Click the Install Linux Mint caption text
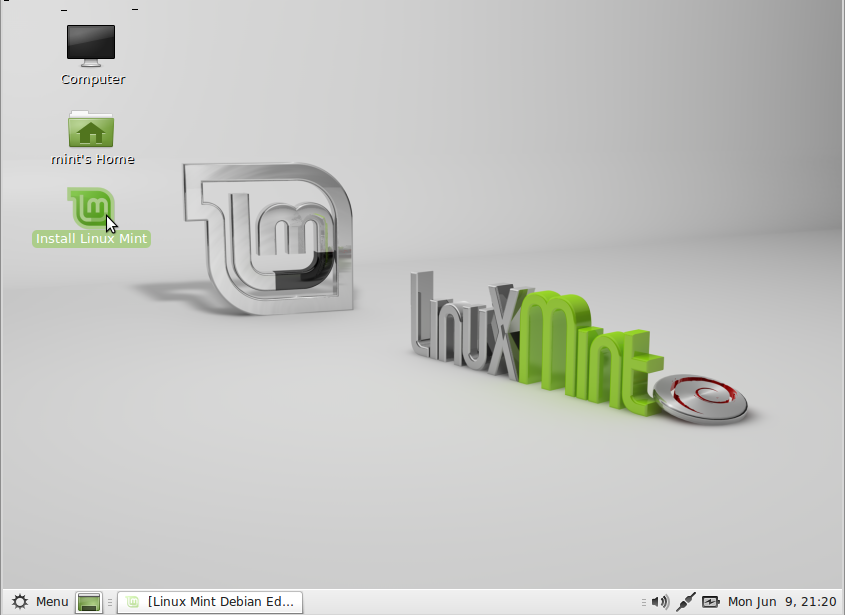Image resolution: width=845 pixels, height=615 pixels. coord(91,238)
